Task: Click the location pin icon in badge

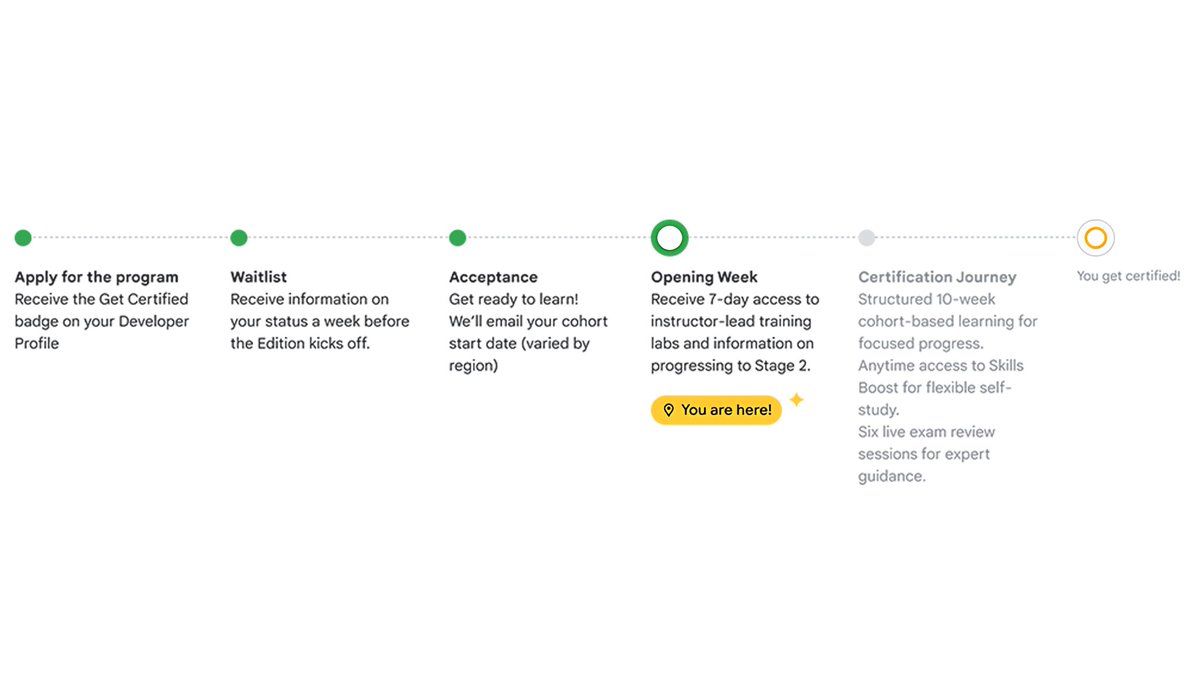Action: 668,410
